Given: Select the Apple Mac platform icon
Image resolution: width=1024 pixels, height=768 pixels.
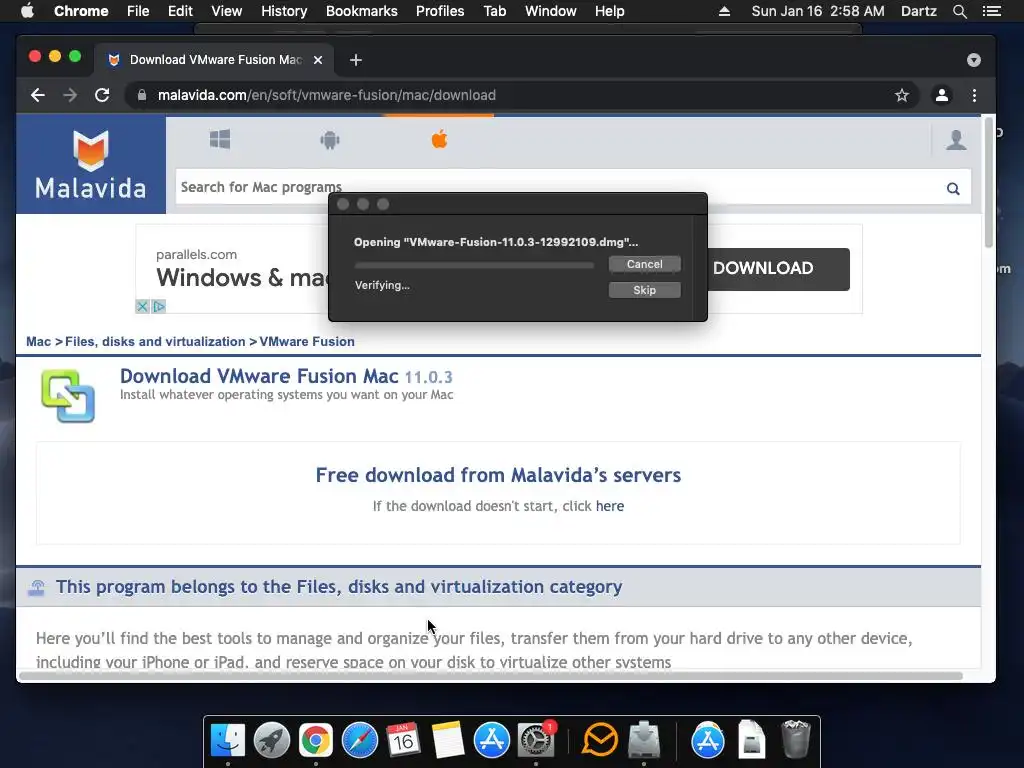Looking at the screenshot, I should click(x=440, y=138).
